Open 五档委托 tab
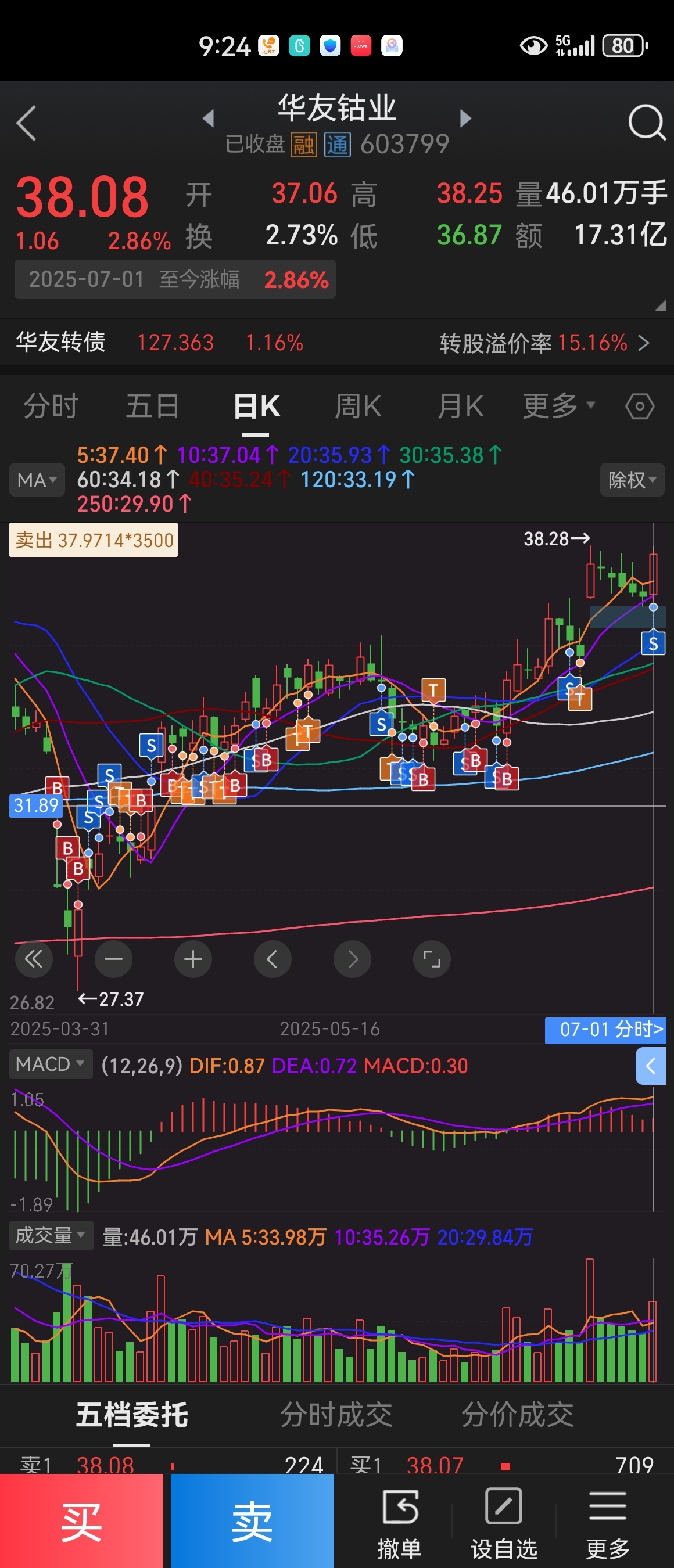 pyautogui.click(x=132, y=1415)
